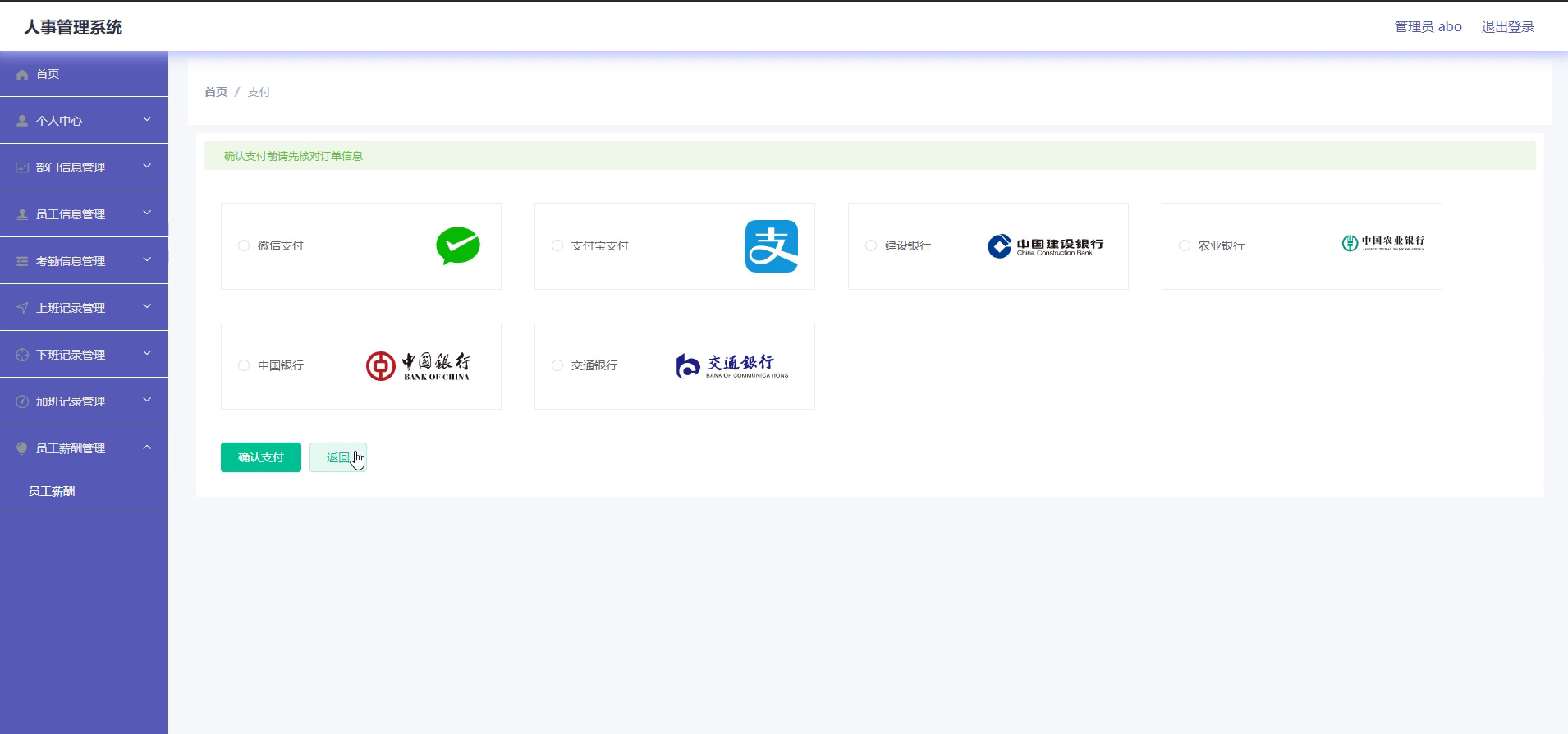Click the 退出登录 link
This screenshot has height=734, width=1568.
(x=1508, y=27)
